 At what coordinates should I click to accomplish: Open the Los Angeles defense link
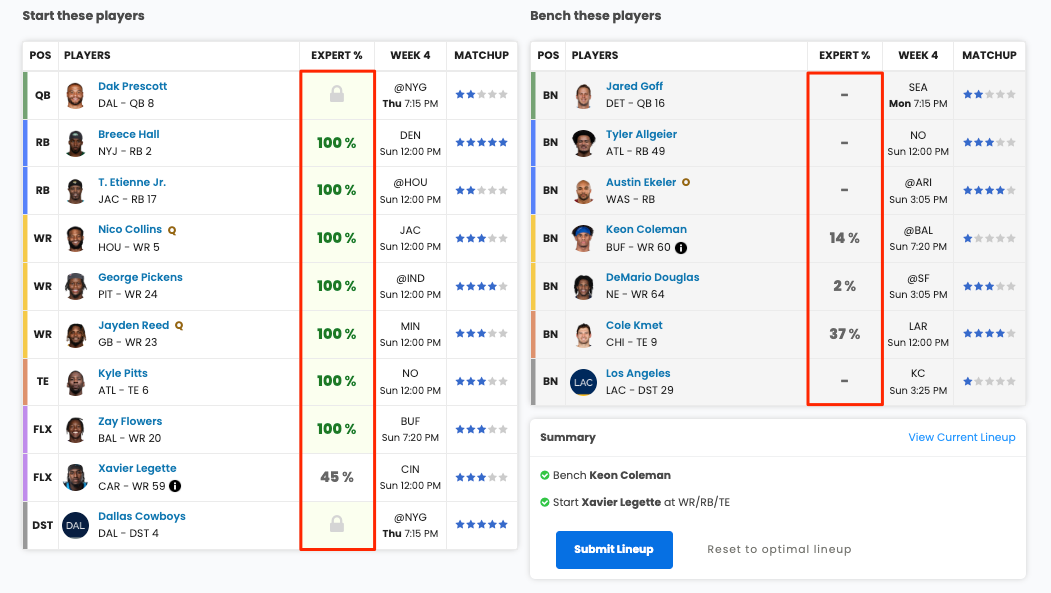(x=638, y=373)
